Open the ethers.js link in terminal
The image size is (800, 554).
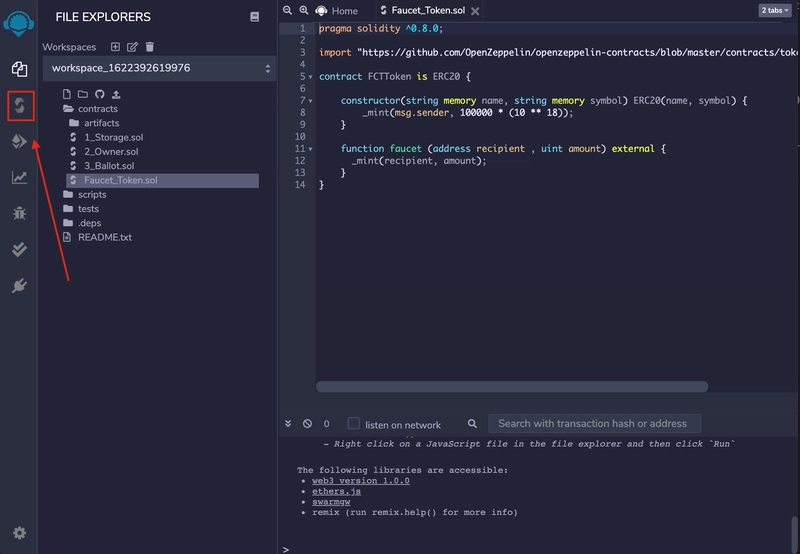click(x=336, y=491)
